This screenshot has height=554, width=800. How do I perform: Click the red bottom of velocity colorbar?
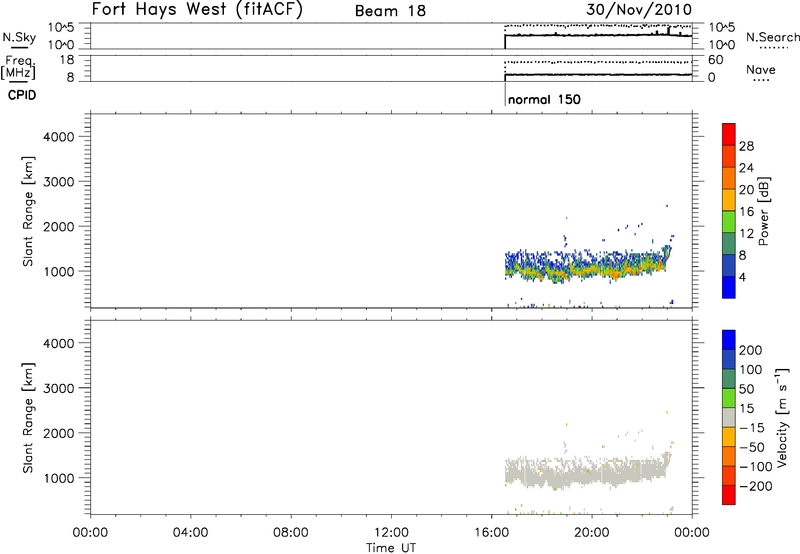[729, 495]
